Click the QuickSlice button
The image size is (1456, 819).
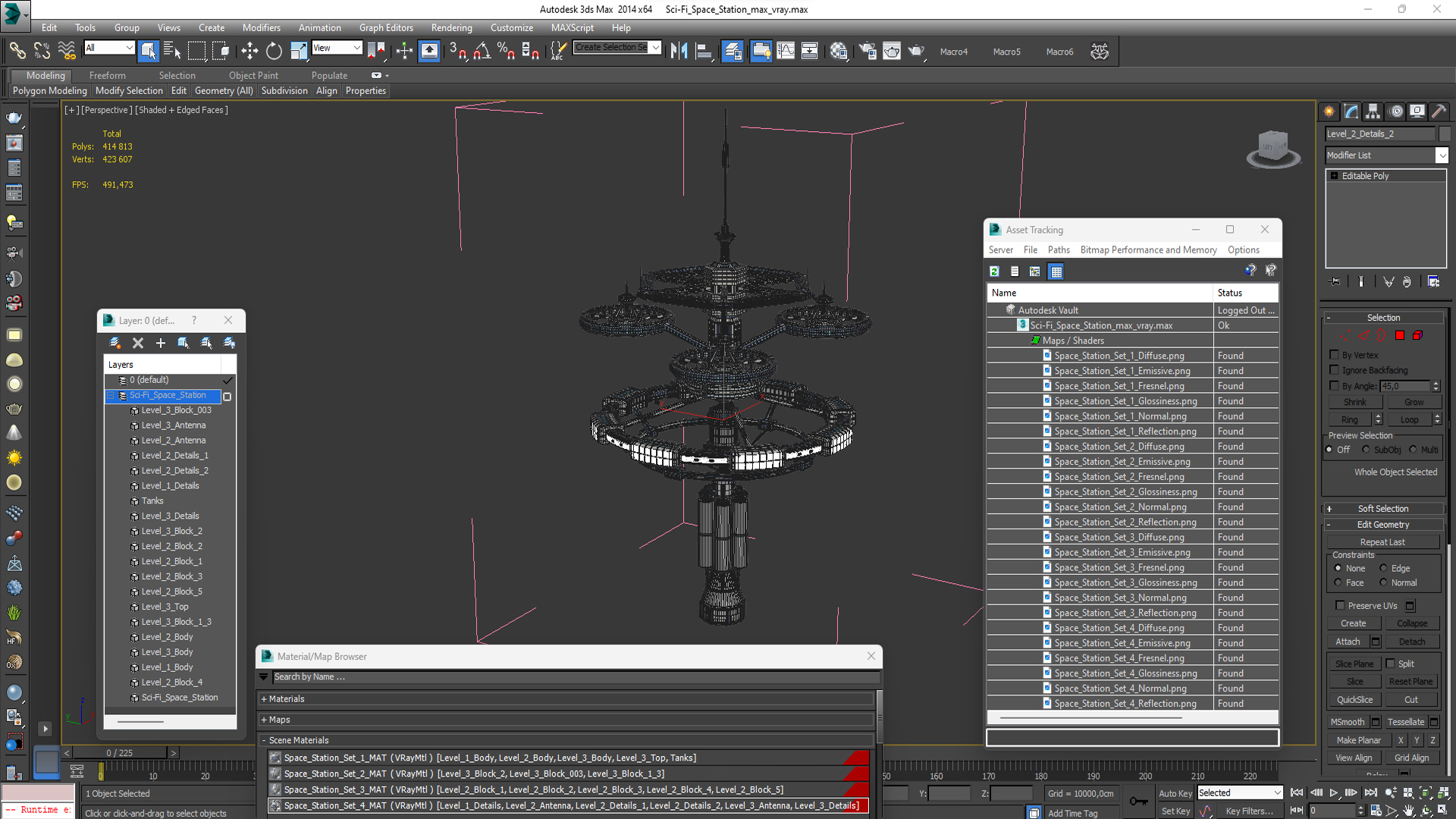coord(1354,699)
